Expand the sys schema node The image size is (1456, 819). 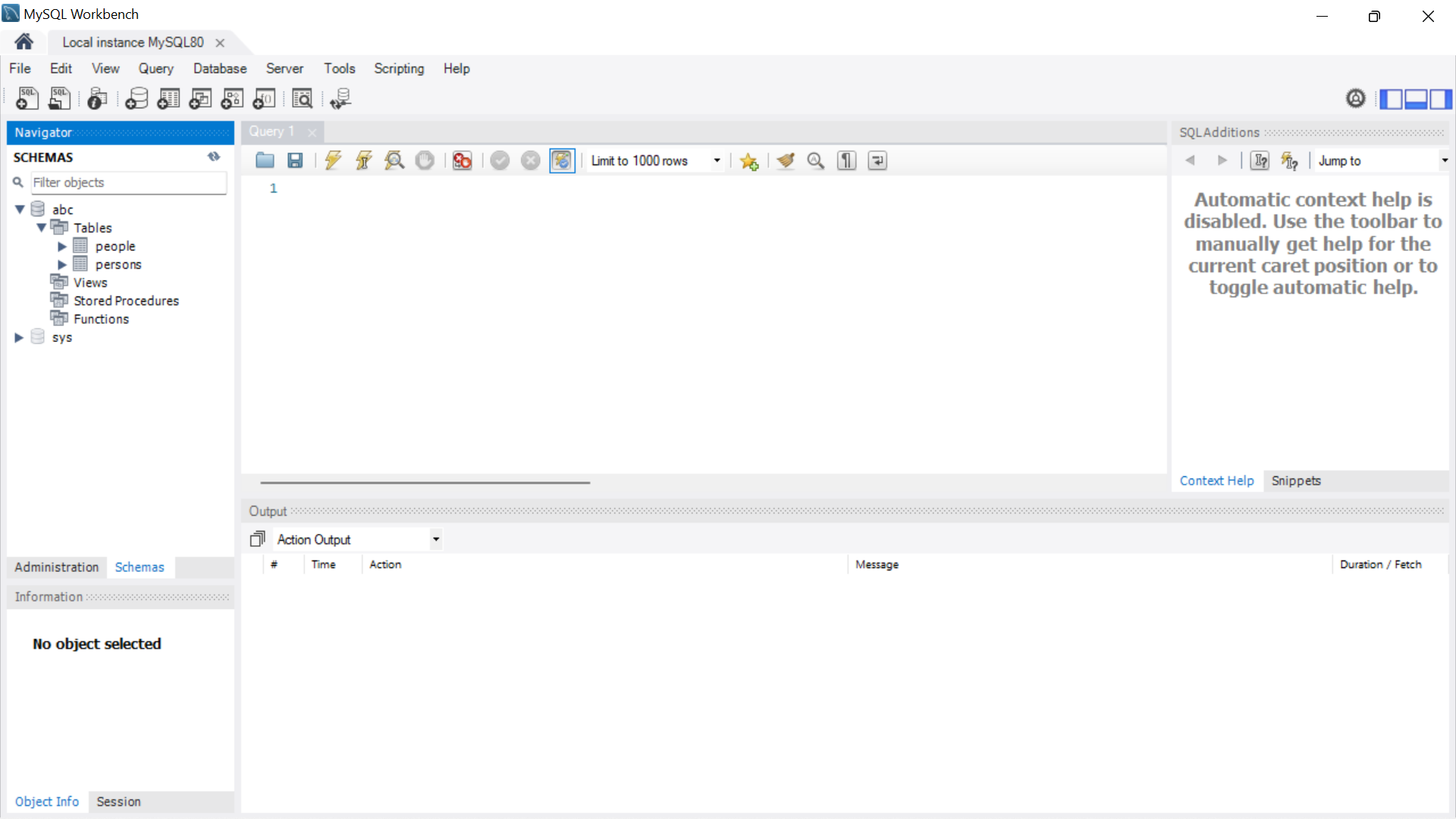point(19,337)
